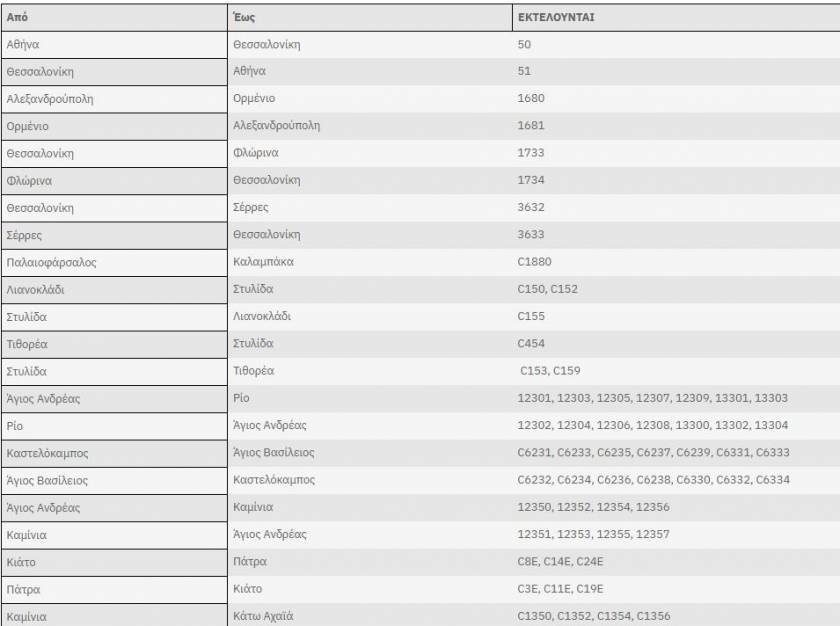Click 'Κάτω Αχαΐα' destination cell
This screenshot has width=840, height=626.
tap(263, 616)
